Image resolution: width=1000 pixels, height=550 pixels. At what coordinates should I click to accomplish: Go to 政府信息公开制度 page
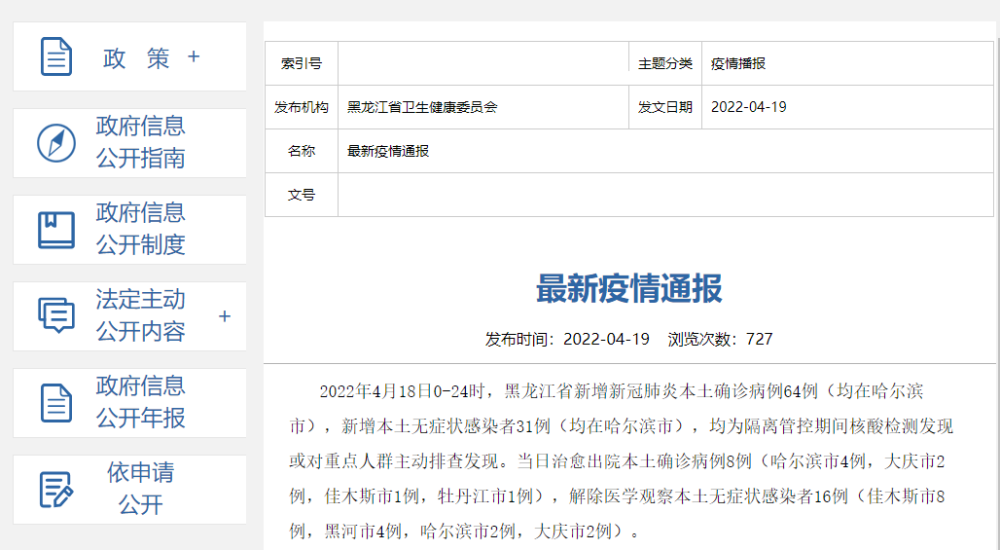point(140,228)
